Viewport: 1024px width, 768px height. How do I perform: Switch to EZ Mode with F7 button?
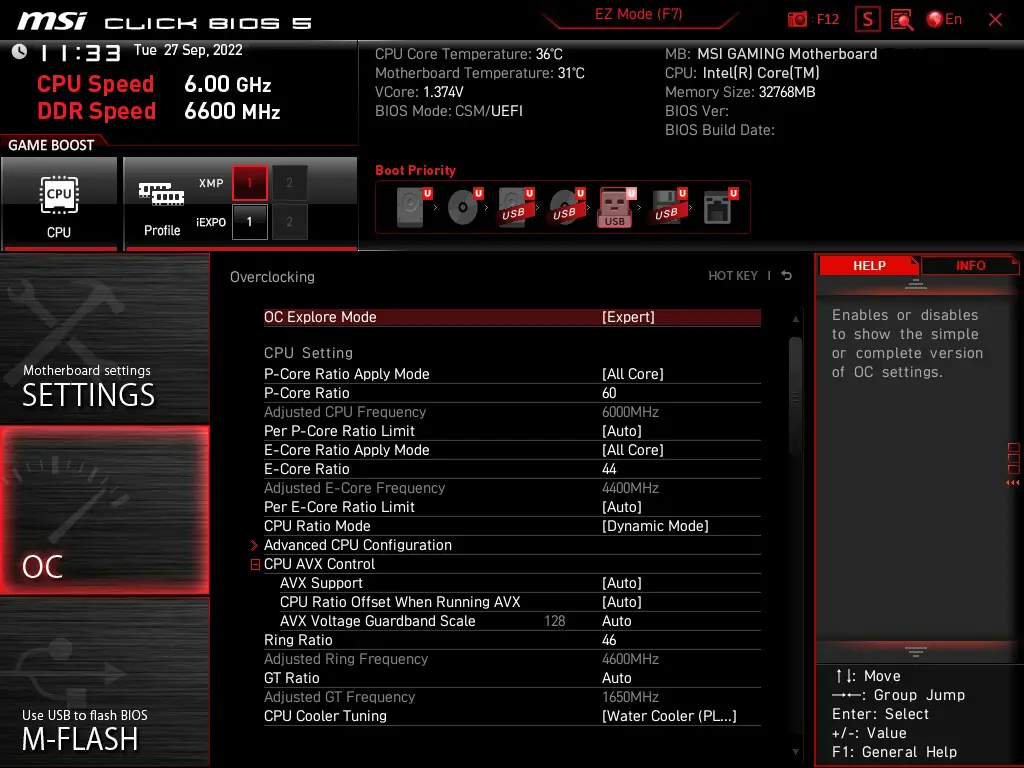[x=638, y=15]
